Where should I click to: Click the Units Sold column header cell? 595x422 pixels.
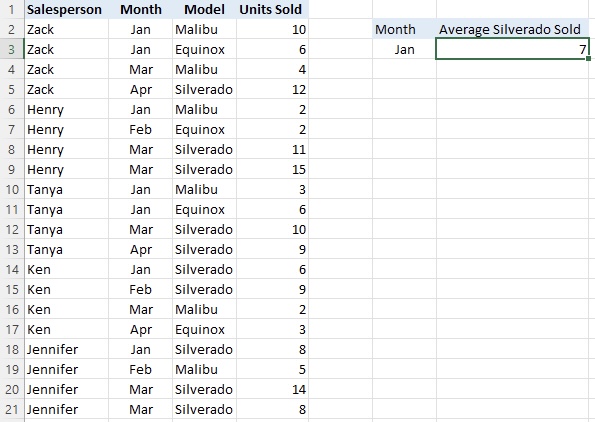(x=272, y=9)
